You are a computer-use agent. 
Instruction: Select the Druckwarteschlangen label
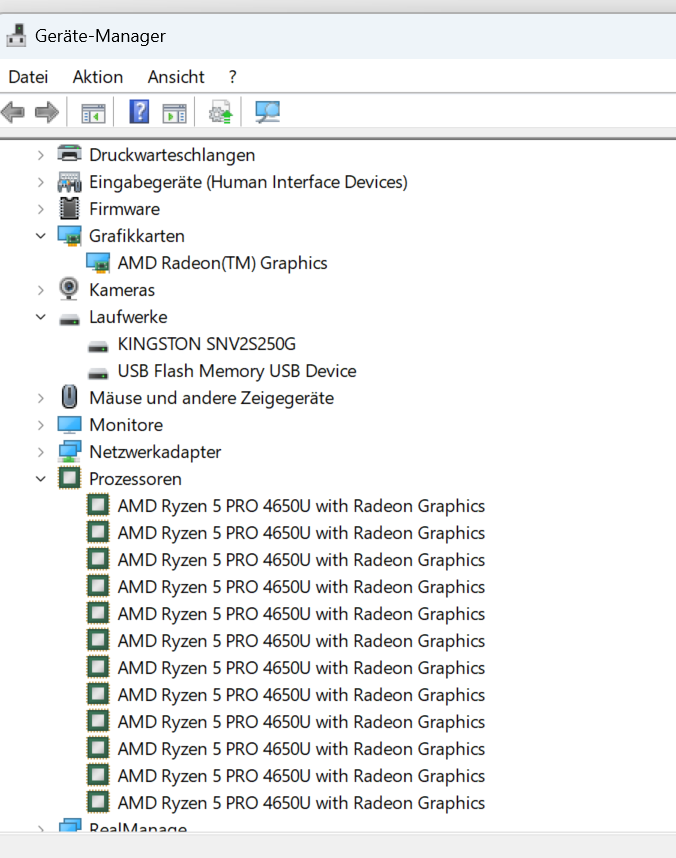tap(172, 155)
